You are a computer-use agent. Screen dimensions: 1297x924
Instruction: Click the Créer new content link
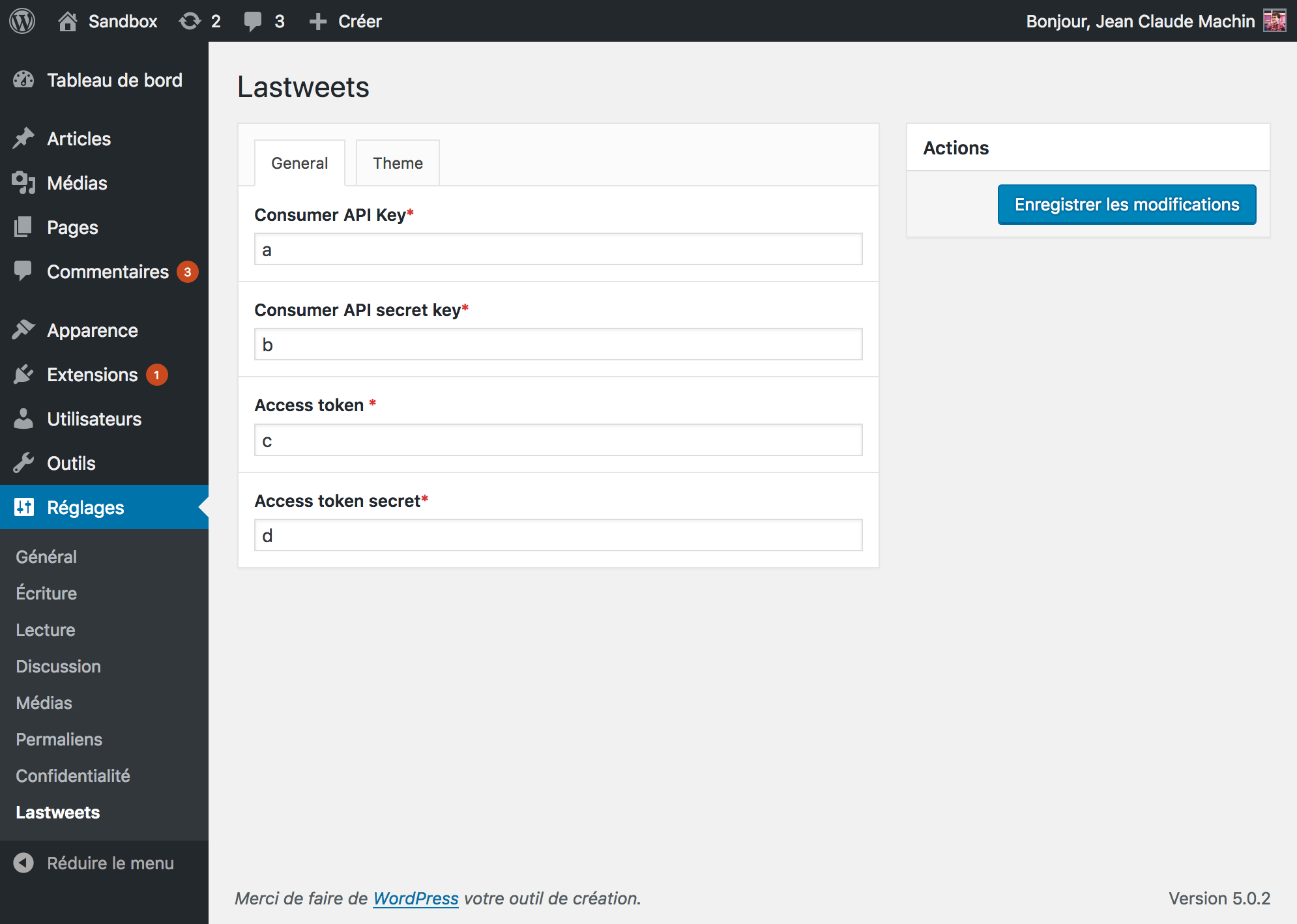360,22
